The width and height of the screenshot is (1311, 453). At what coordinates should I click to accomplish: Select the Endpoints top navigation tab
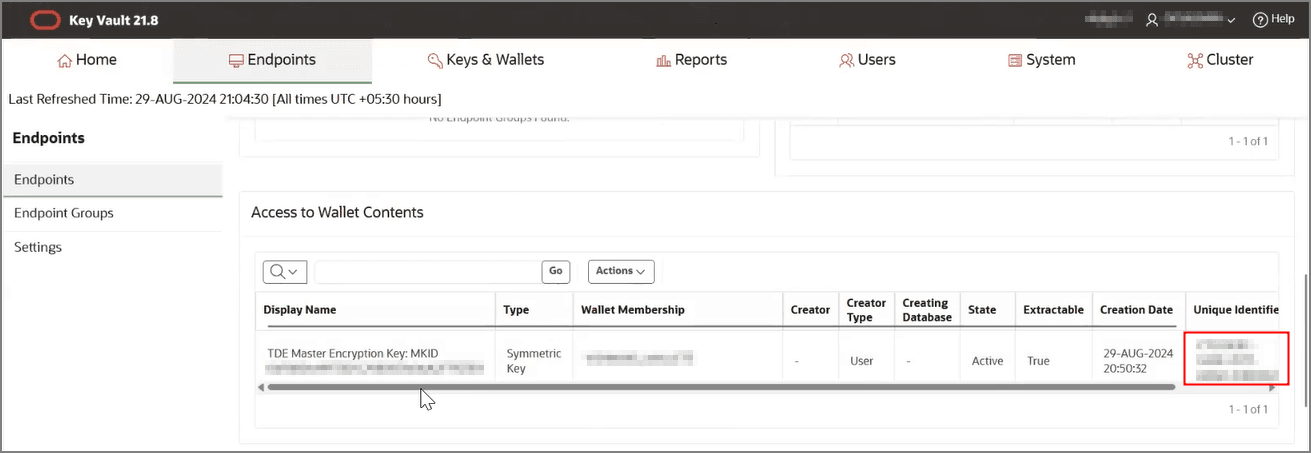pyautogui.click(x=272, y=60)
